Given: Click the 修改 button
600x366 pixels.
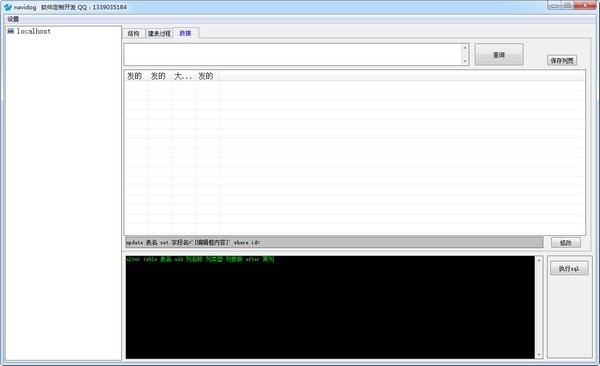Looking at the screenshot, I should pyautogui.click(x=566, y=243).
